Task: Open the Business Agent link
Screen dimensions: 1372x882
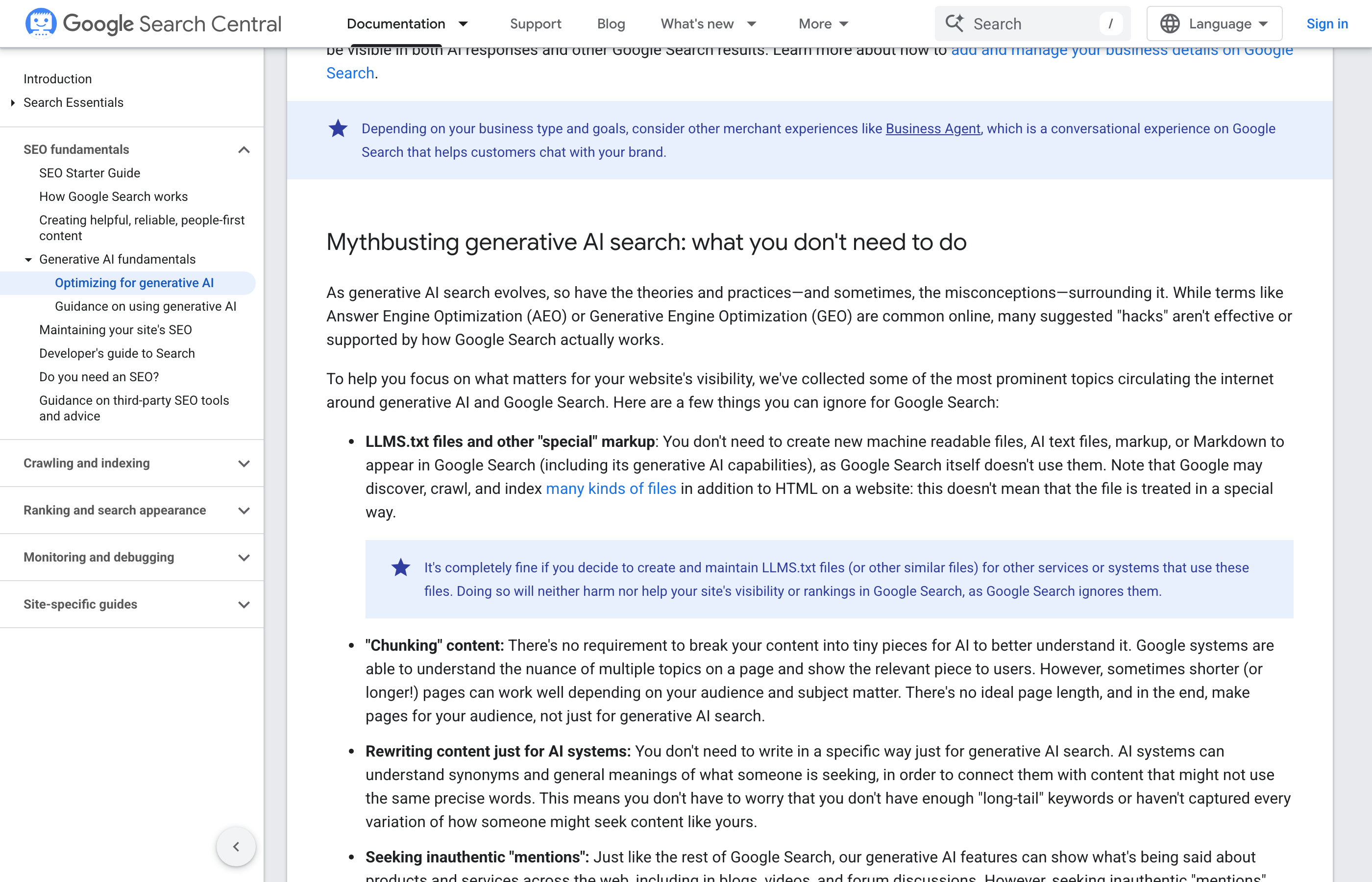Action: point(933,128)
